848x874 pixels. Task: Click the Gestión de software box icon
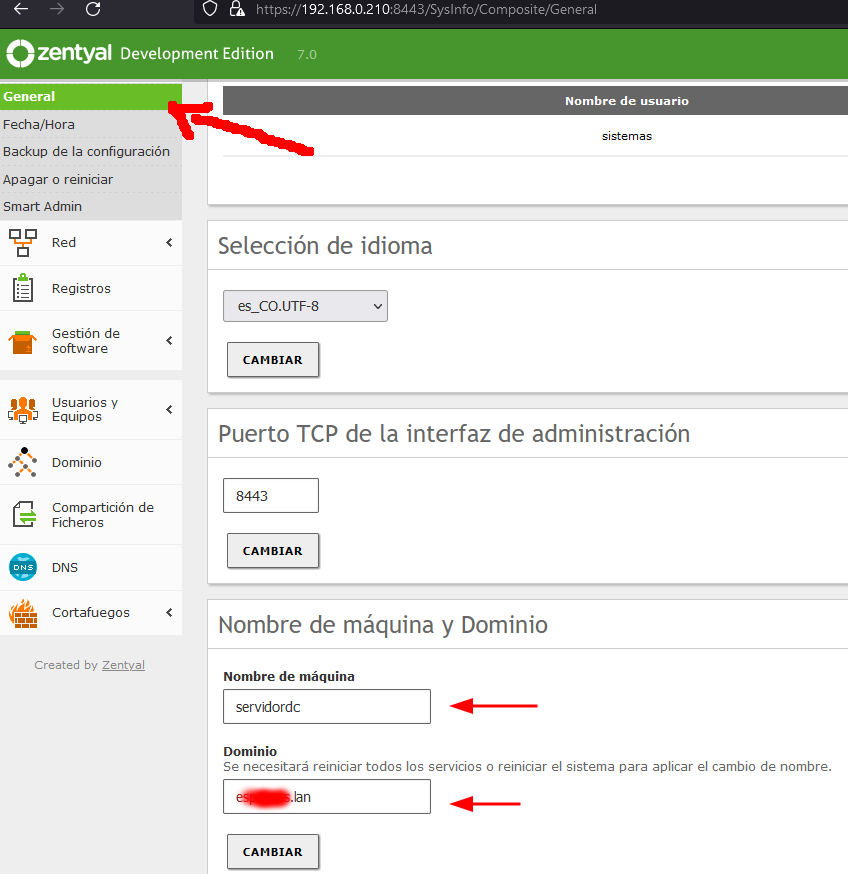coord(23,341)
